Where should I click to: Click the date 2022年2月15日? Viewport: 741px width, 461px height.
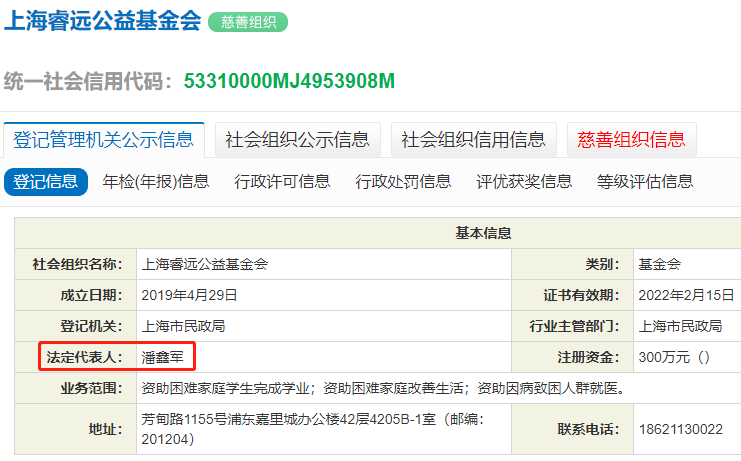click(x=686, y=295)
